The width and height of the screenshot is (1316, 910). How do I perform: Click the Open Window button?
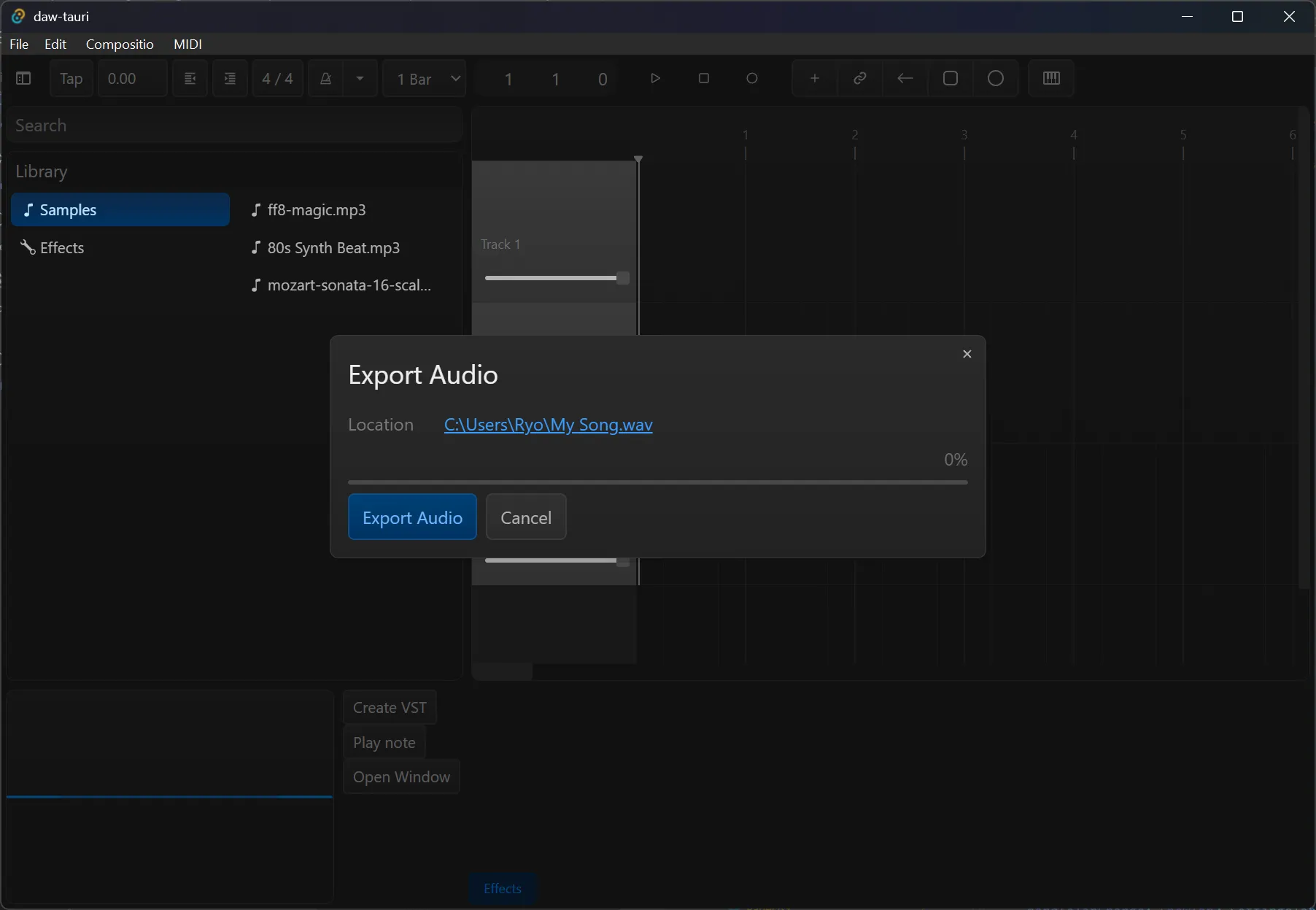(401, 777)
